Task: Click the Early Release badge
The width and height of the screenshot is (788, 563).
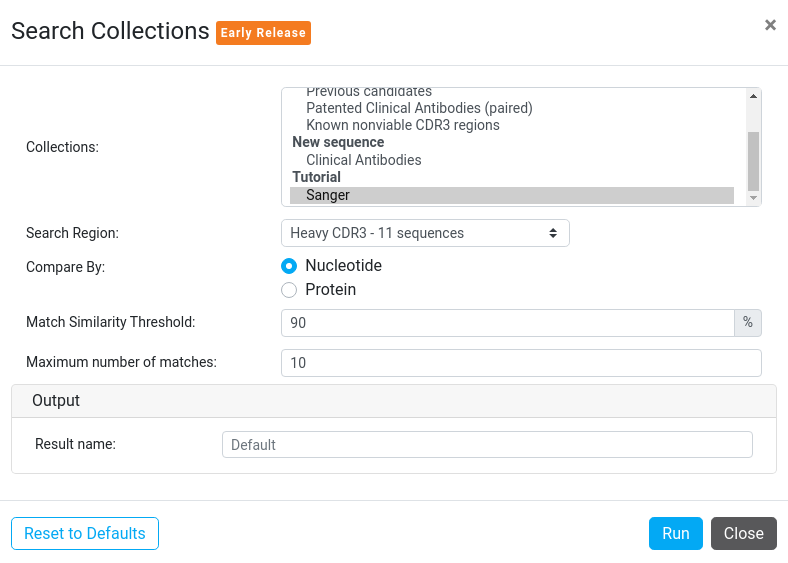Action: pos(263,33)
